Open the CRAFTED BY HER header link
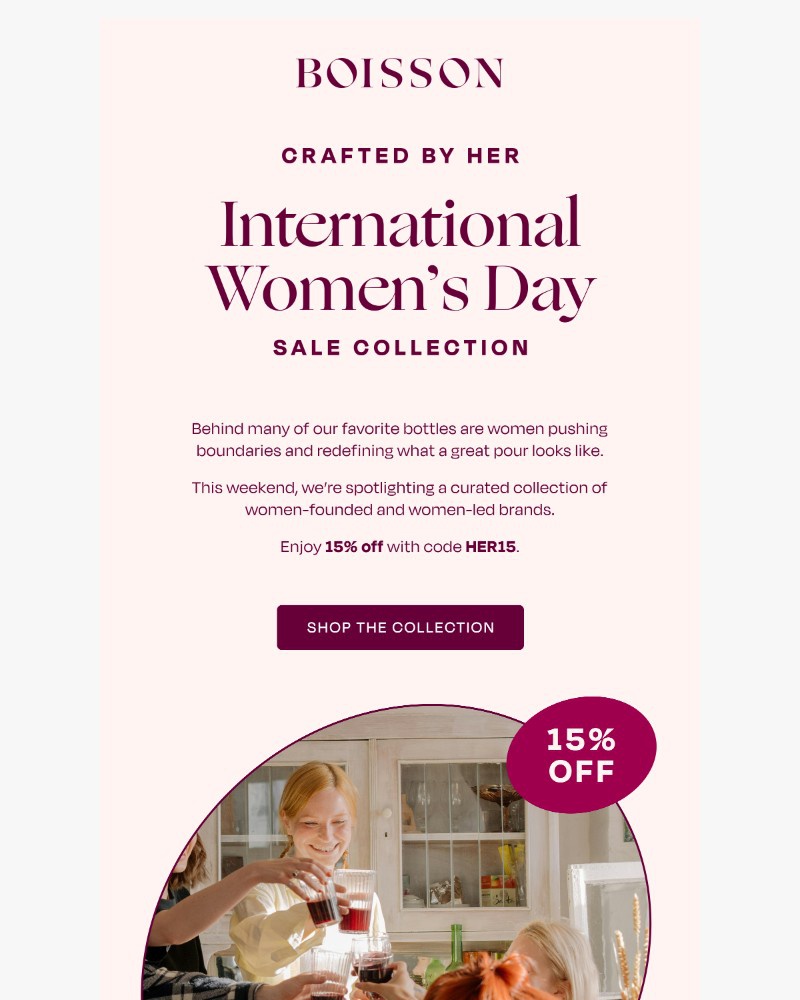The image size is (800, 1000). tap(400, 156)
